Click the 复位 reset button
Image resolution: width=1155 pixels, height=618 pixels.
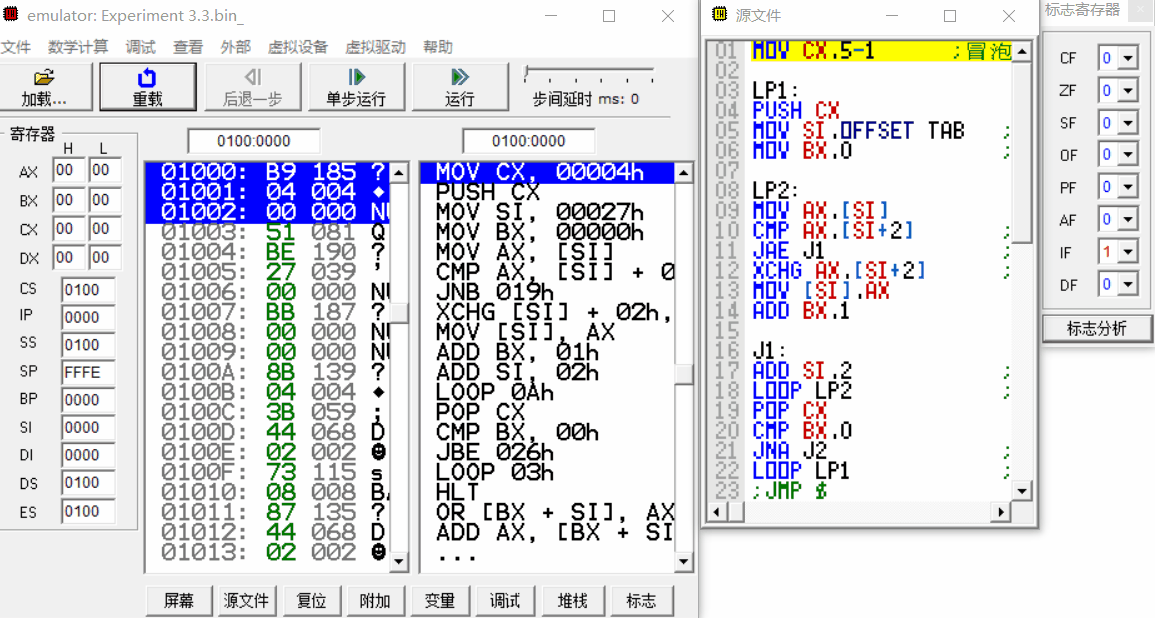309,600
